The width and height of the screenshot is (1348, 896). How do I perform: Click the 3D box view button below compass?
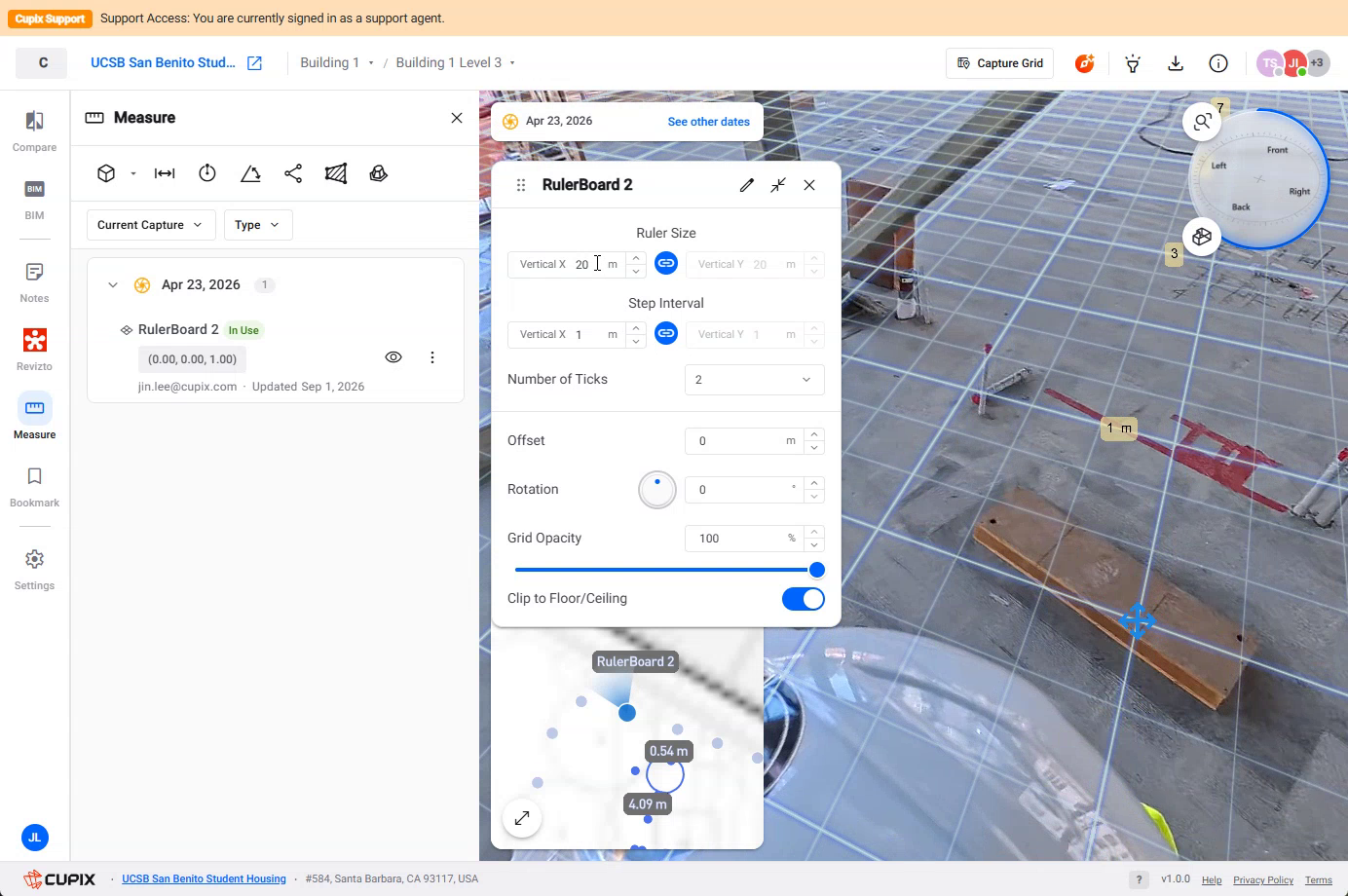(1202, 237)
